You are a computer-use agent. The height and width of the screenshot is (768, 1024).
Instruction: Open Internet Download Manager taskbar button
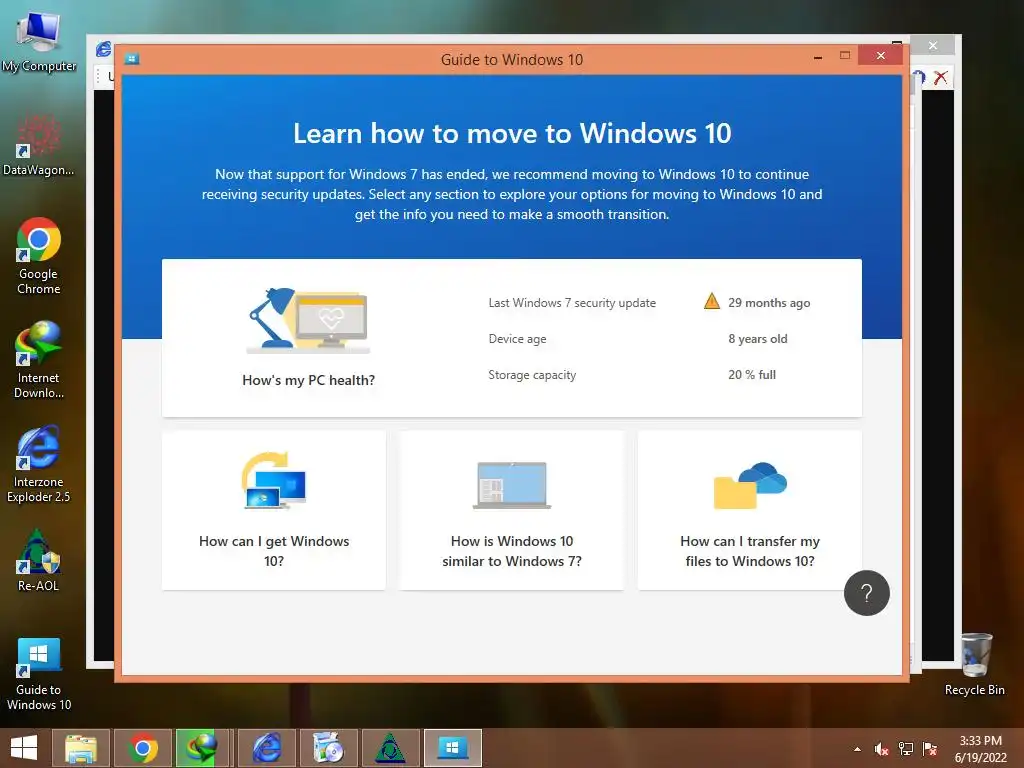point(203,748)
